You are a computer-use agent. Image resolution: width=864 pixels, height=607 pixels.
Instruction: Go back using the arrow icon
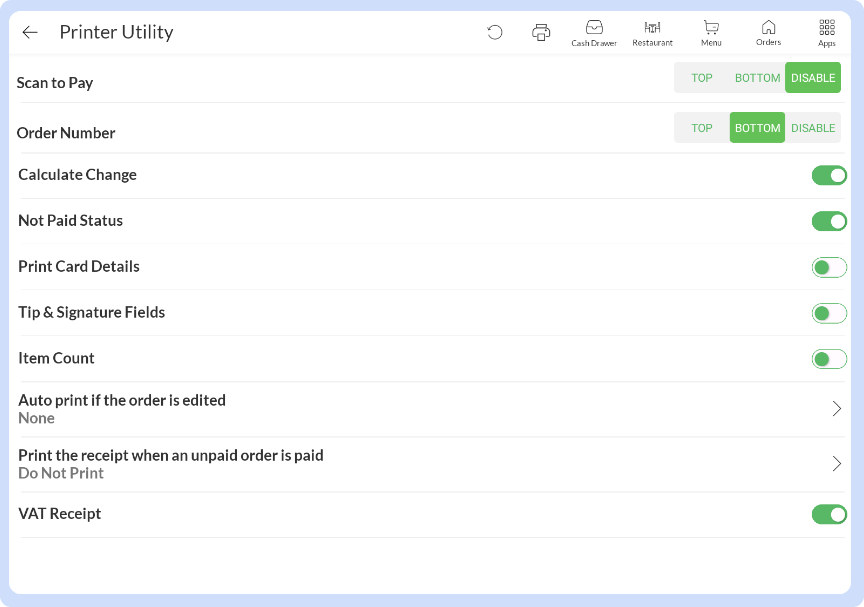(30, 32)
